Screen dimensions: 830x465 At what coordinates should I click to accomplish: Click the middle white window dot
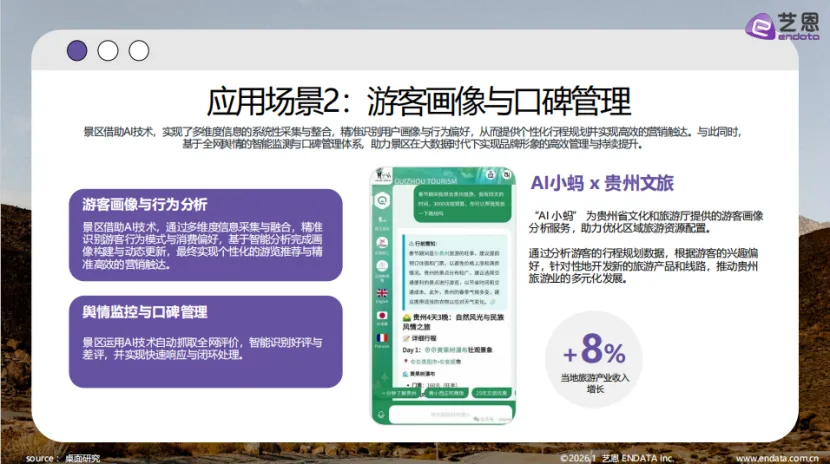108,51
